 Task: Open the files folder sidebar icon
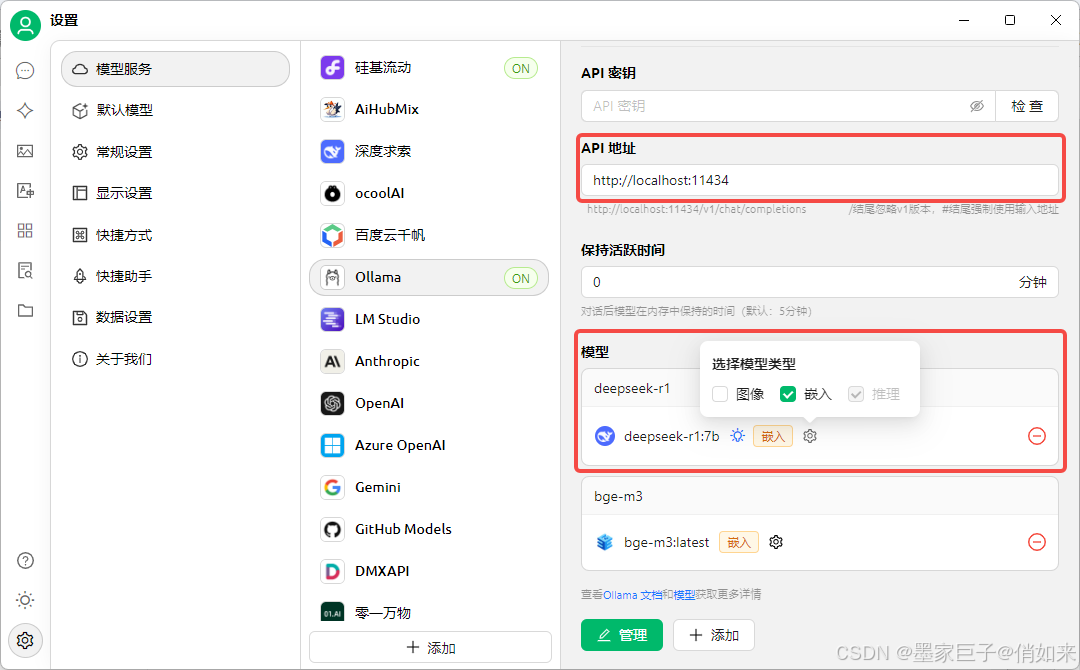(x=25, y=311)
